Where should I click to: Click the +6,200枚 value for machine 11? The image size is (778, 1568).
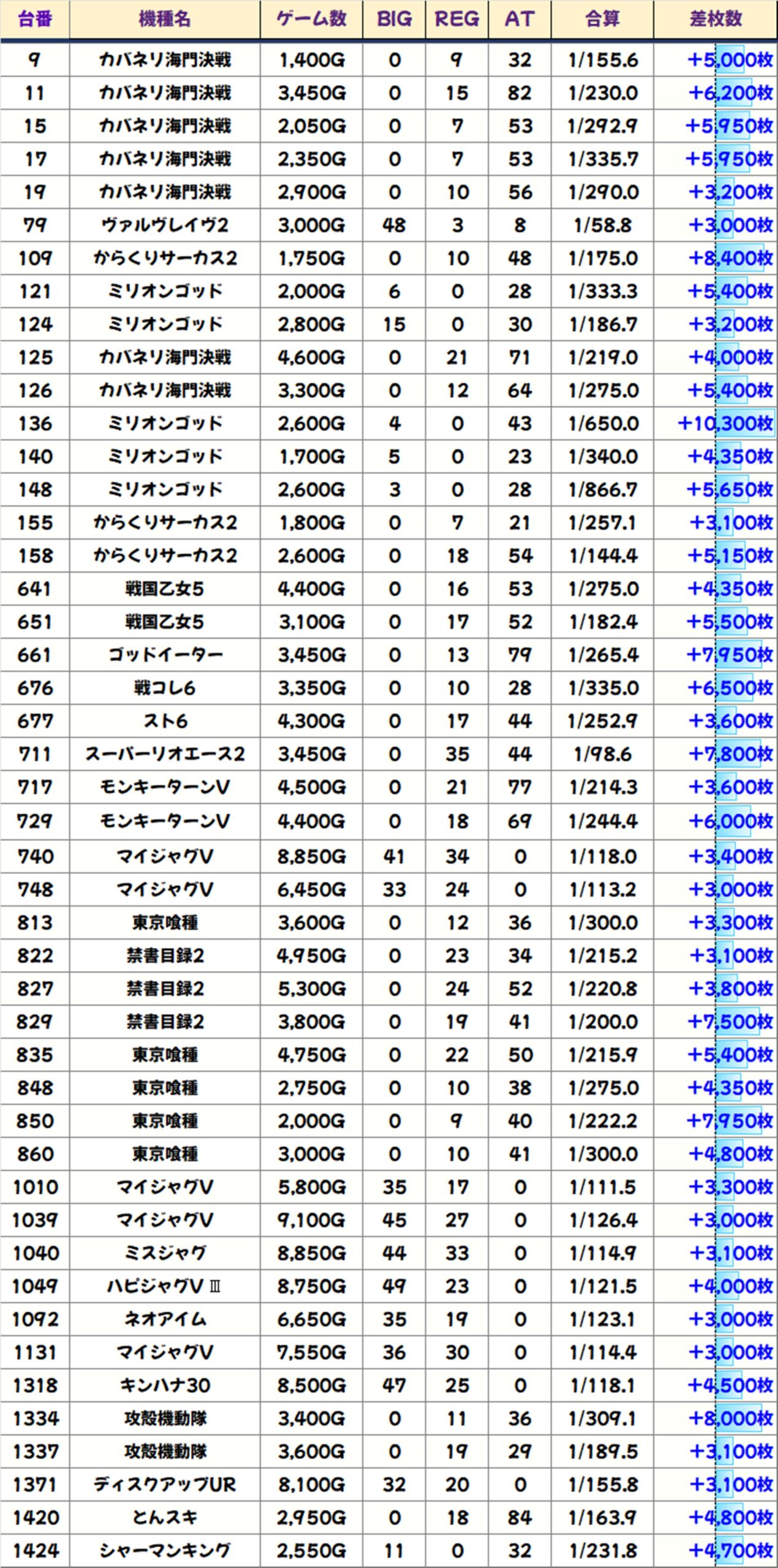click(730, 92)
